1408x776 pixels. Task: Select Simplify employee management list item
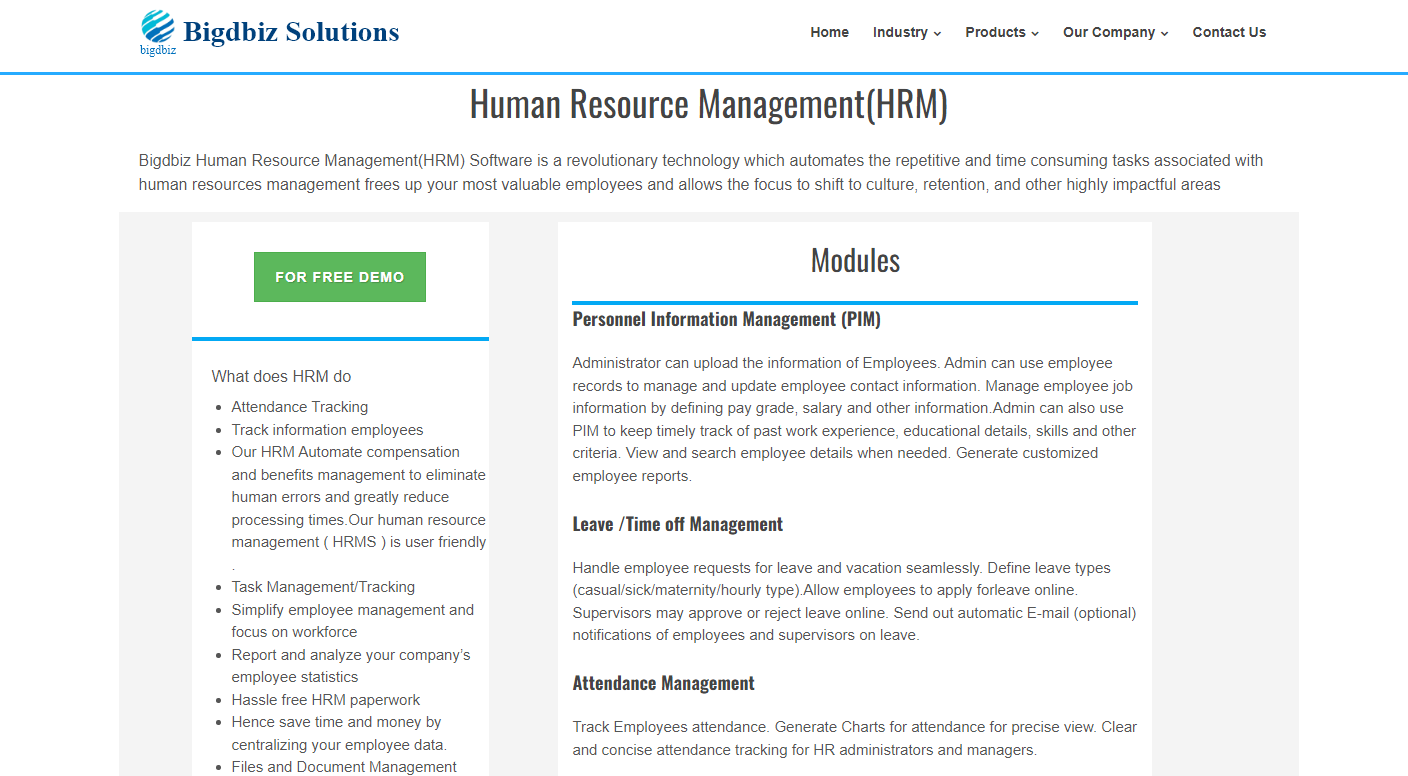coord(353,621)
